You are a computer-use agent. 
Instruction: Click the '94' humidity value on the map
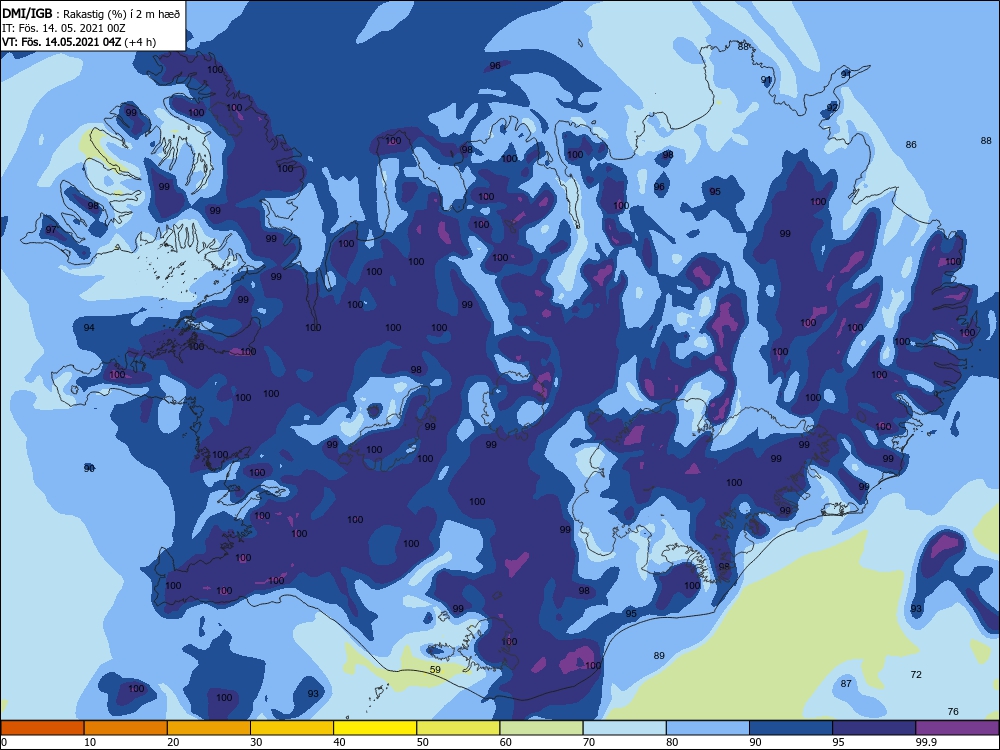click(89, 327)
